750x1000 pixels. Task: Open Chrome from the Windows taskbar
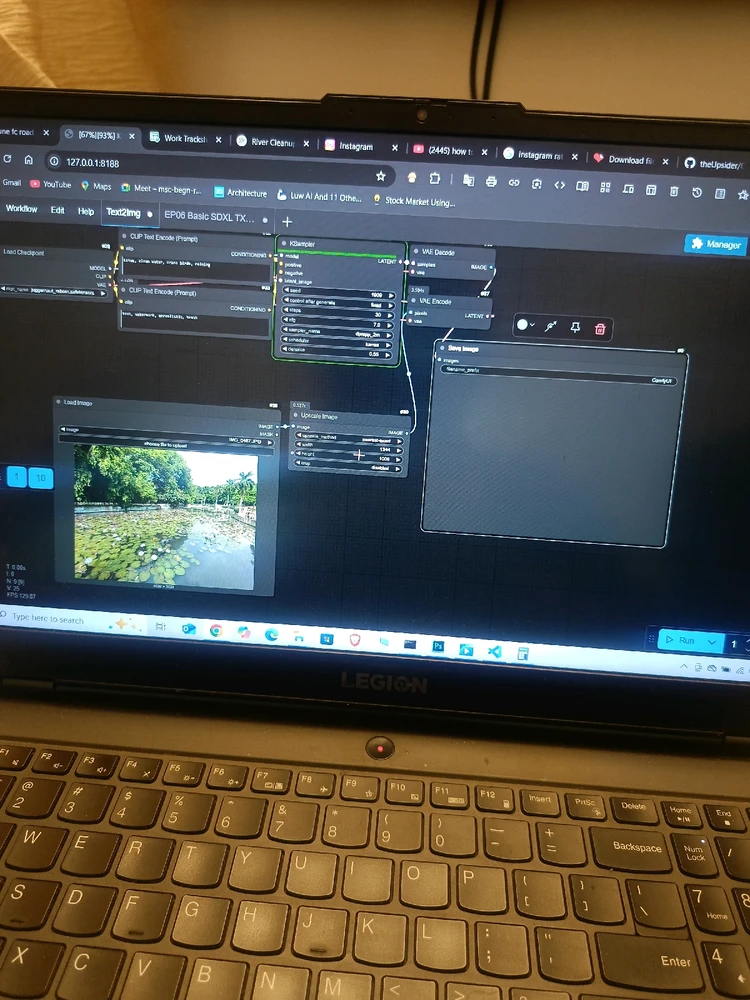(x=216, y=631)
